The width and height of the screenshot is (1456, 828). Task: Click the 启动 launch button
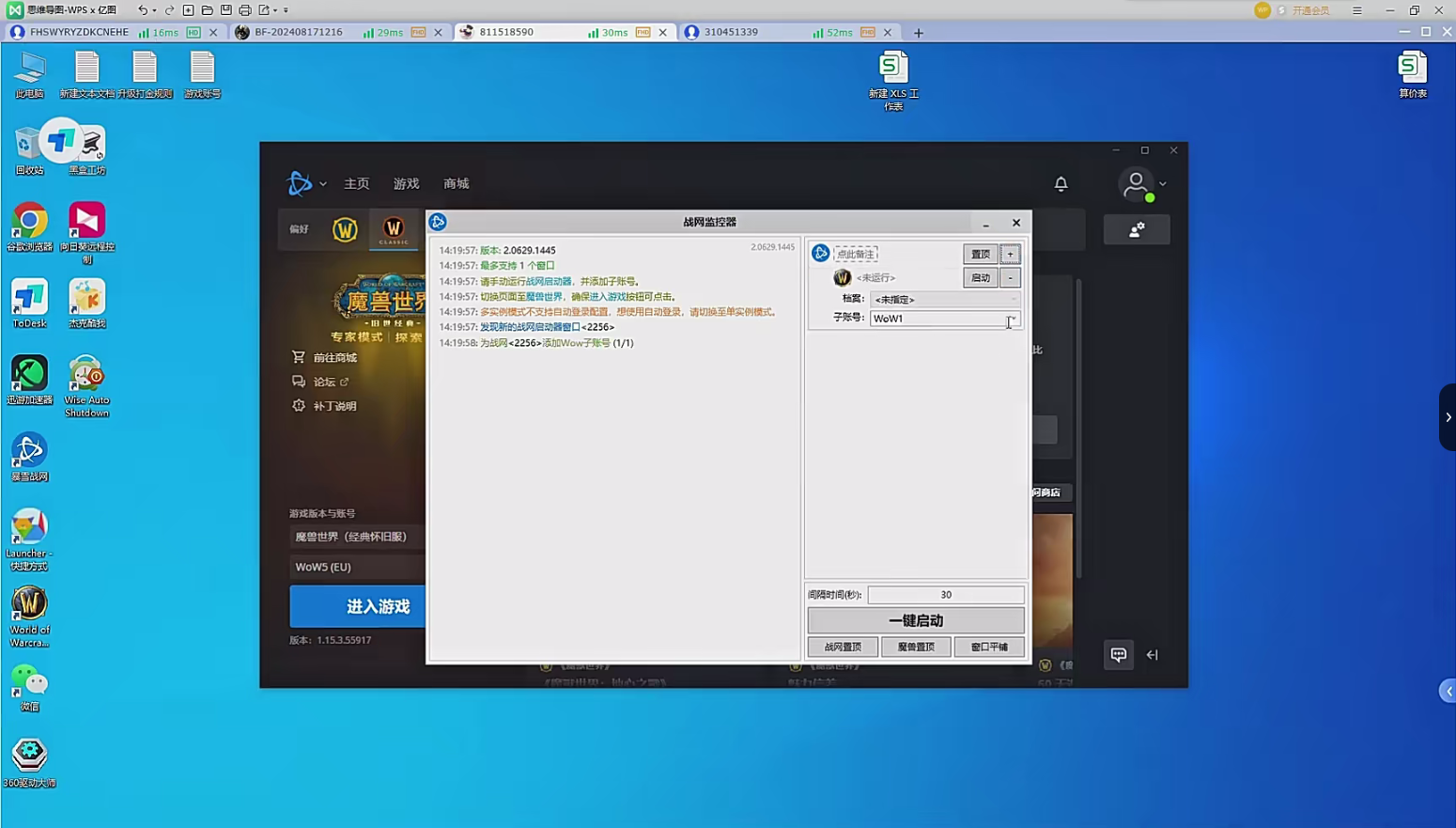click(980, 277)
